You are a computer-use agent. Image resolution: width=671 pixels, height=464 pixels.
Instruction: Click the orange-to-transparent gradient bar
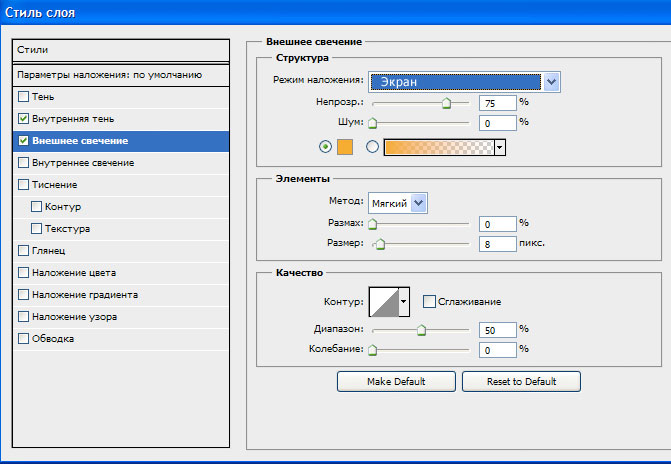439,147
